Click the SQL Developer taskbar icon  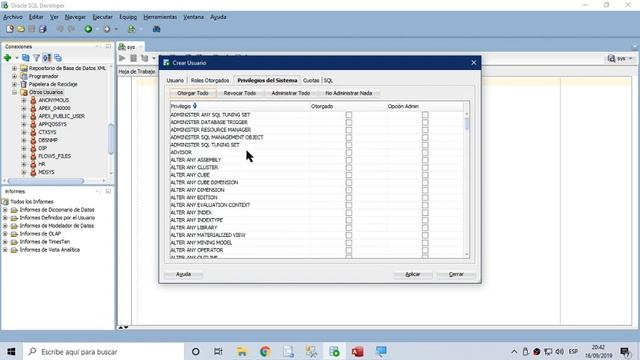334,351
